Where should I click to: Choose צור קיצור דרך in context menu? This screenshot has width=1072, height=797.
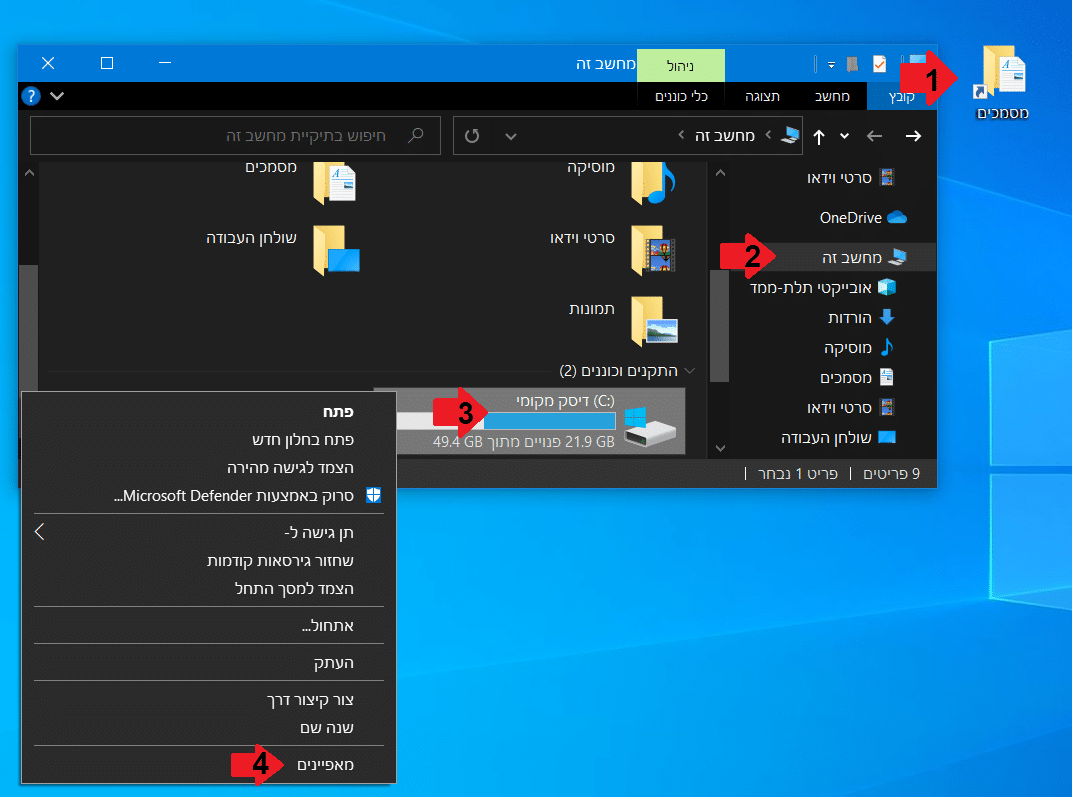point(209,699)
